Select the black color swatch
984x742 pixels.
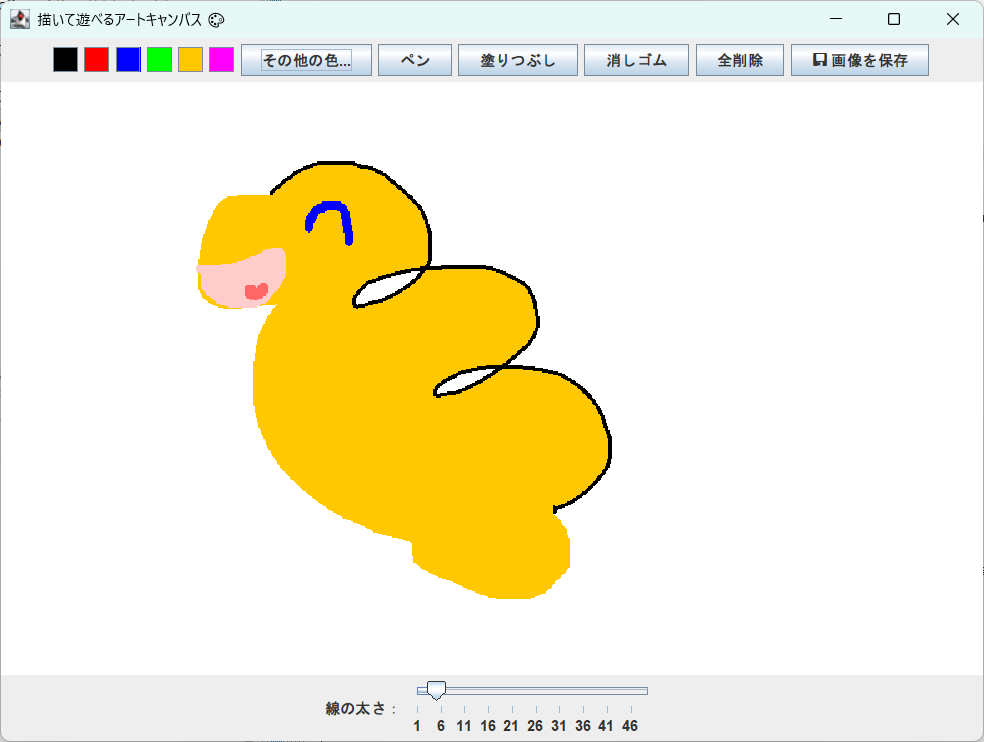(x=65, y=60)
